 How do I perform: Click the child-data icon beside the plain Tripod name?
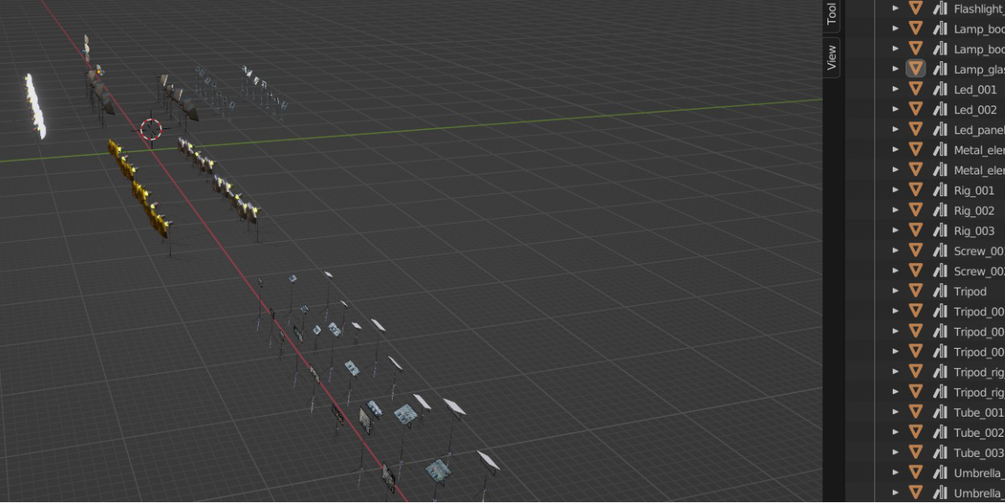[x=940, y=291]
